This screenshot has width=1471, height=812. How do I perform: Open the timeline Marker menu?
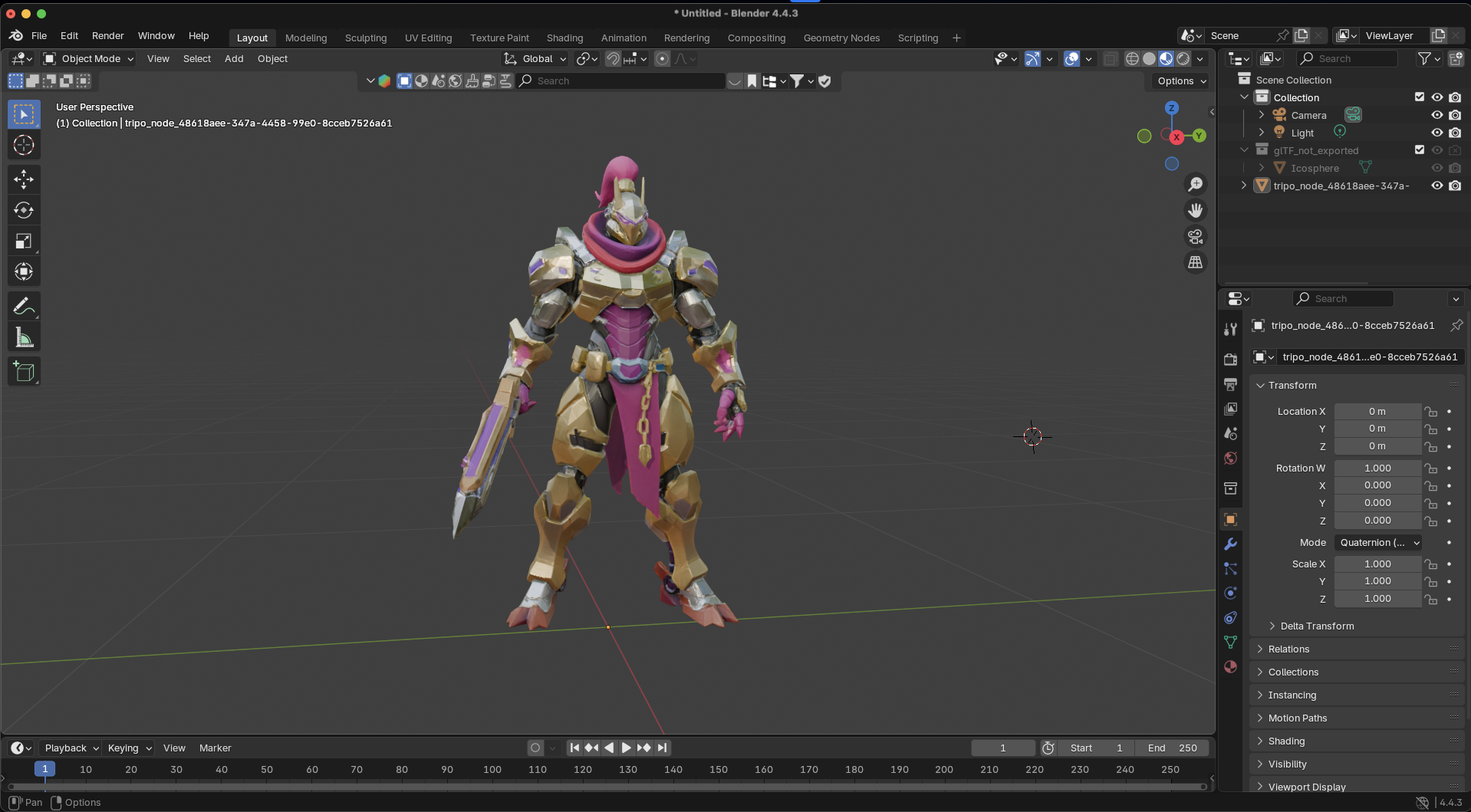tap(215, 748)
